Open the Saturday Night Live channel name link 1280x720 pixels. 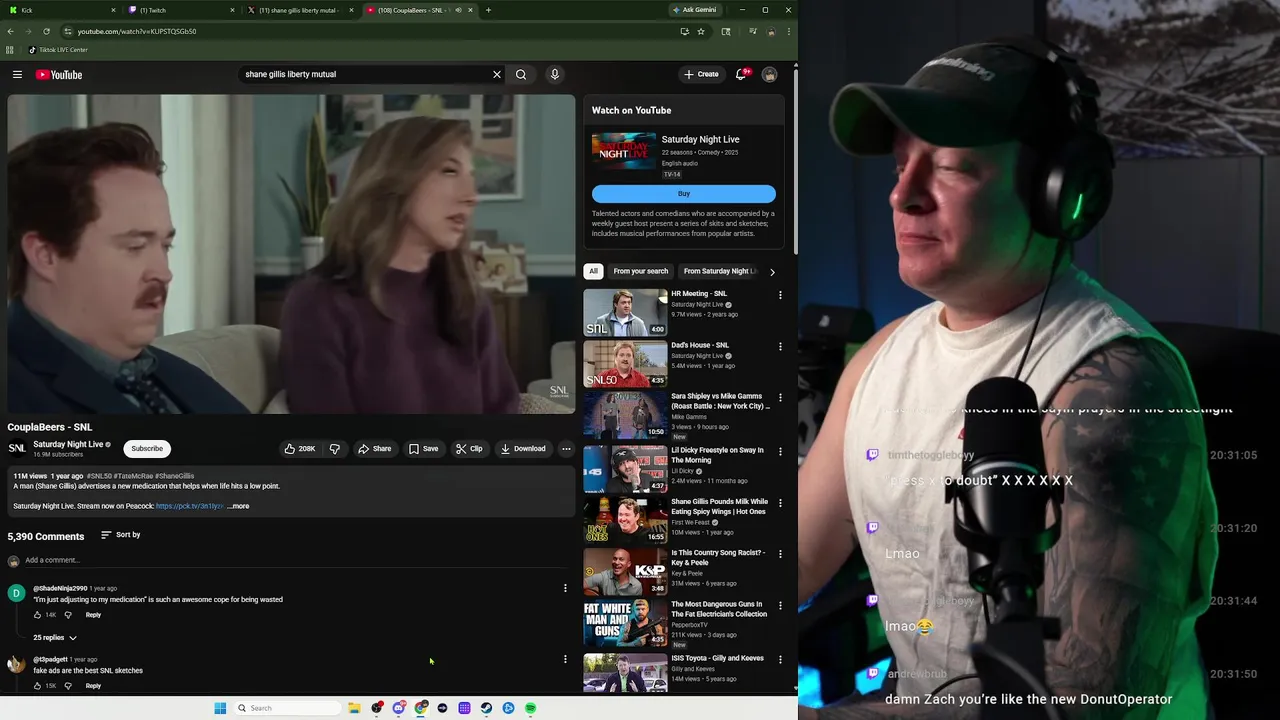[x=69, y=444]
